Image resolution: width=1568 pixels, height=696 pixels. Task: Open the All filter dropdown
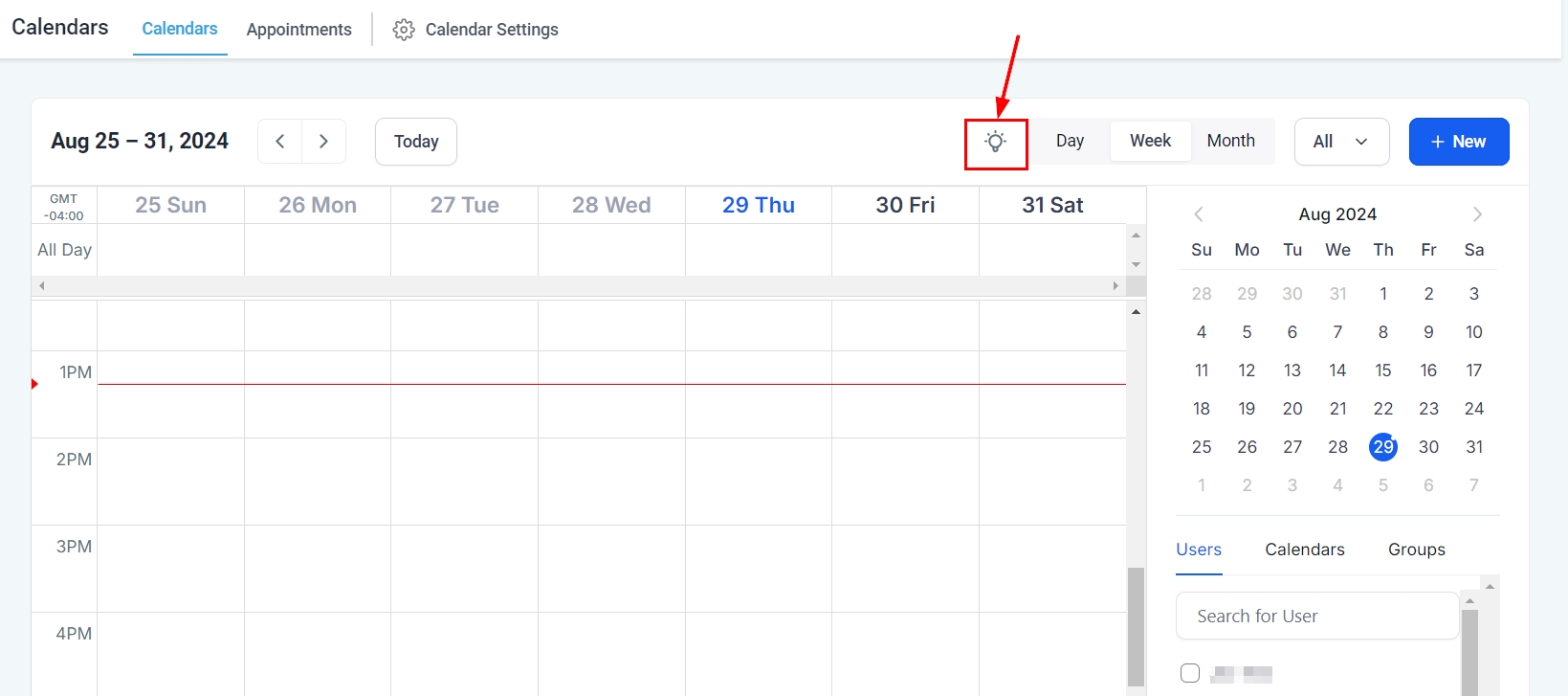1341,142
